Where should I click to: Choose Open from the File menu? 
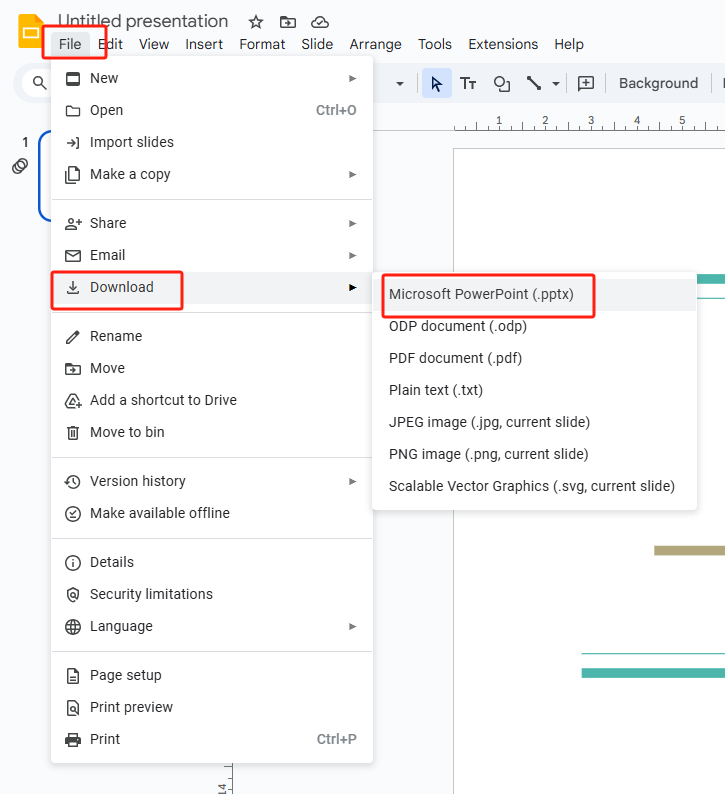[x=212, y=110]
